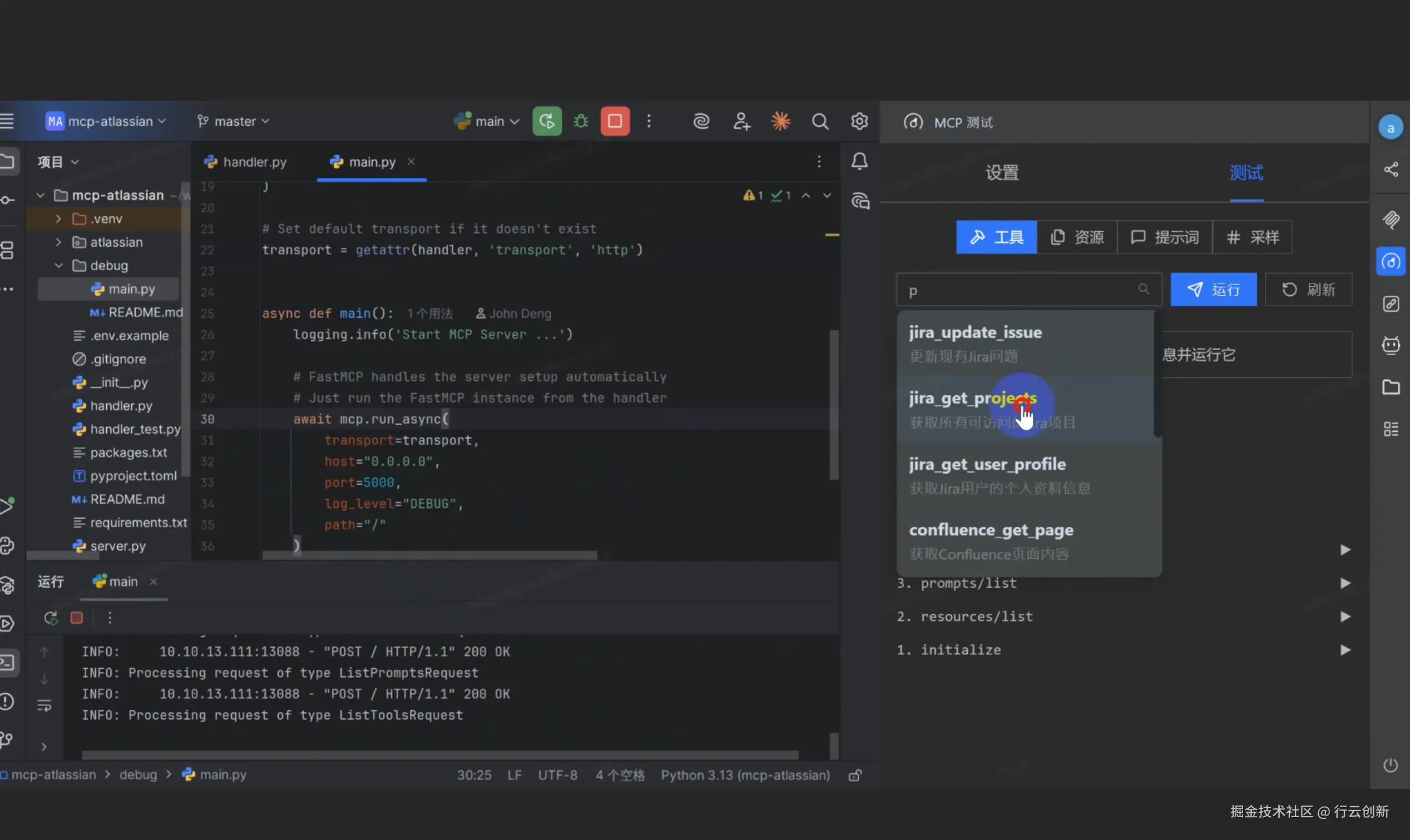This screenshot has width=1410, height=840.
Task: Open the search everywhere magnifier icon
Action: [x=820, y=121]
